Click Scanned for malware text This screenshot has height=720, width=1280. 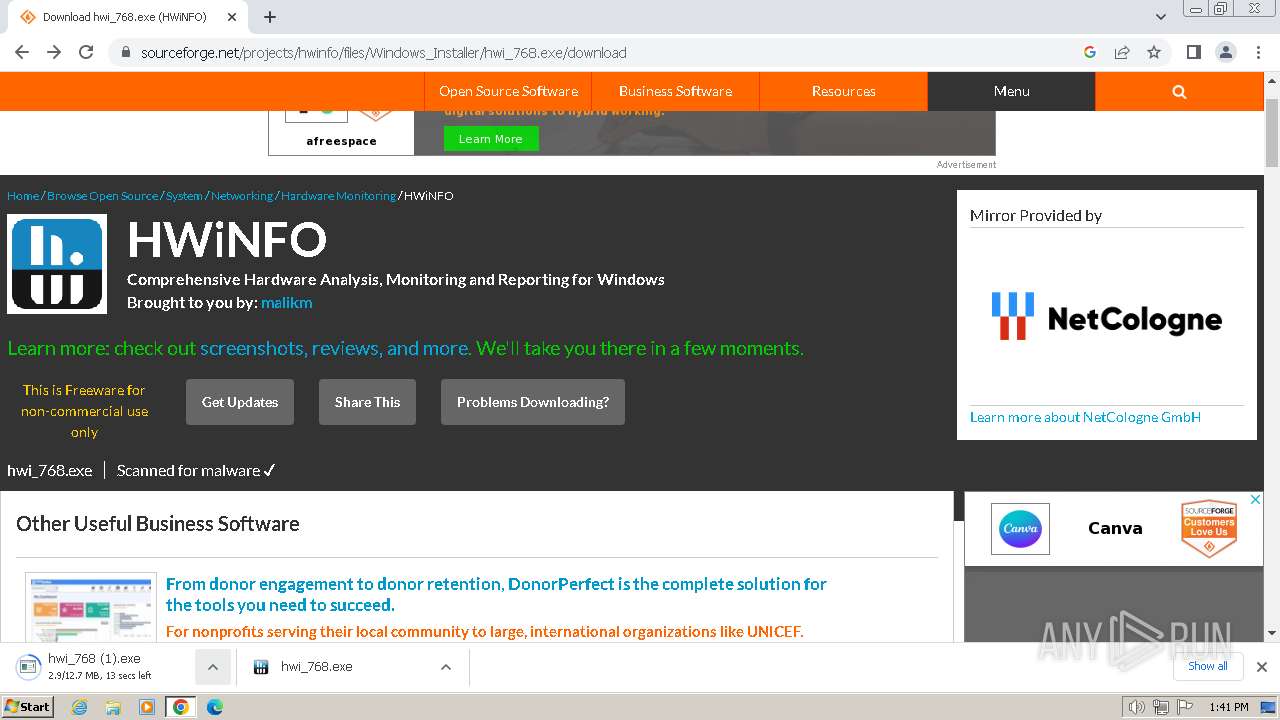(196, 470)
